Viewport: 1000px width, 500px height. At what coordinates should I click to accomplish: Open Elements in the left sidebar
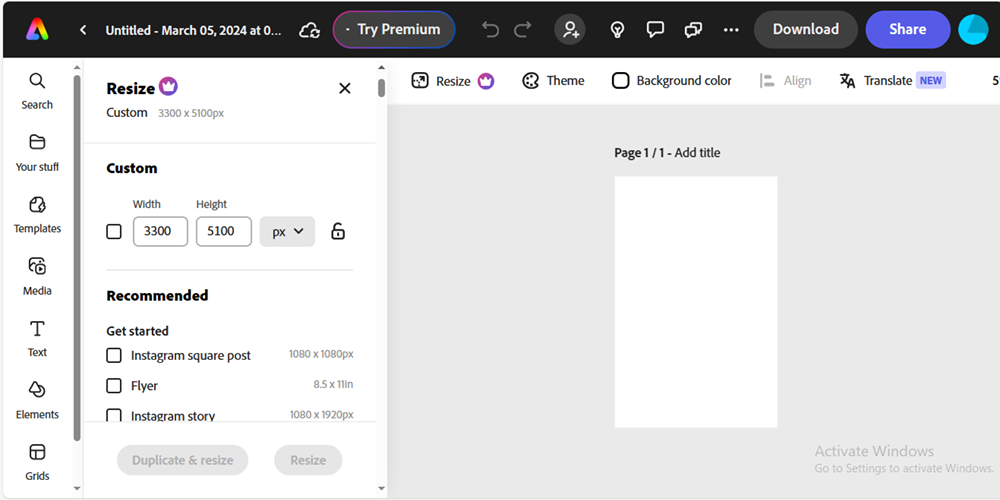tap(37, 398)
